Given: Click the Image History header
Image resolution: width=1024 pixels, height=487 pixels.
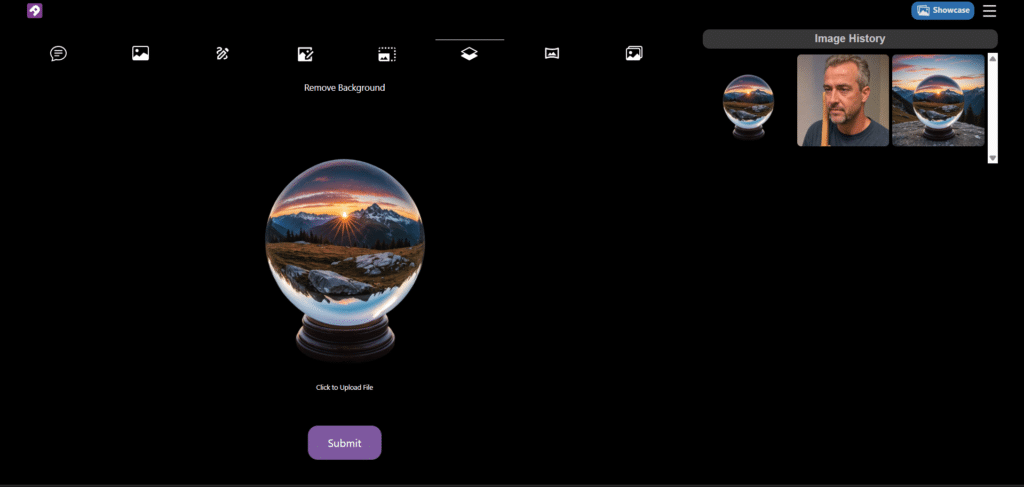Looking at the screenshot, I should coord(850,39).
